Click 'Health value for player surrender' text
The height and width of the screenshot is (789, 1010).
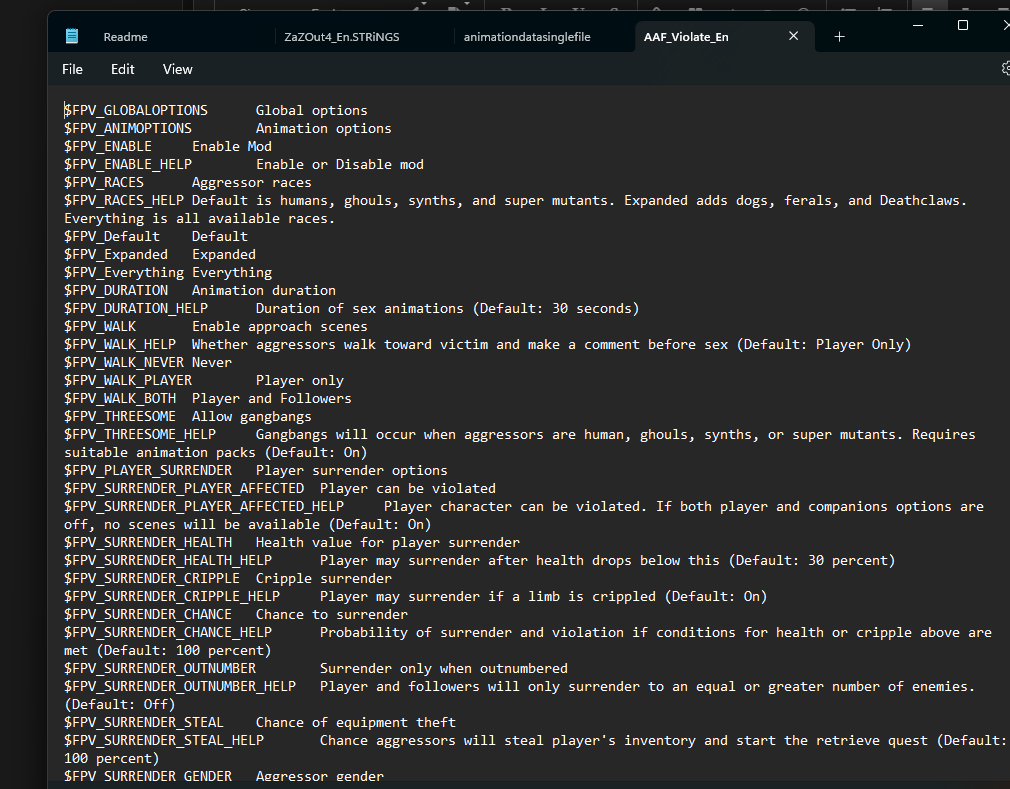388,543
